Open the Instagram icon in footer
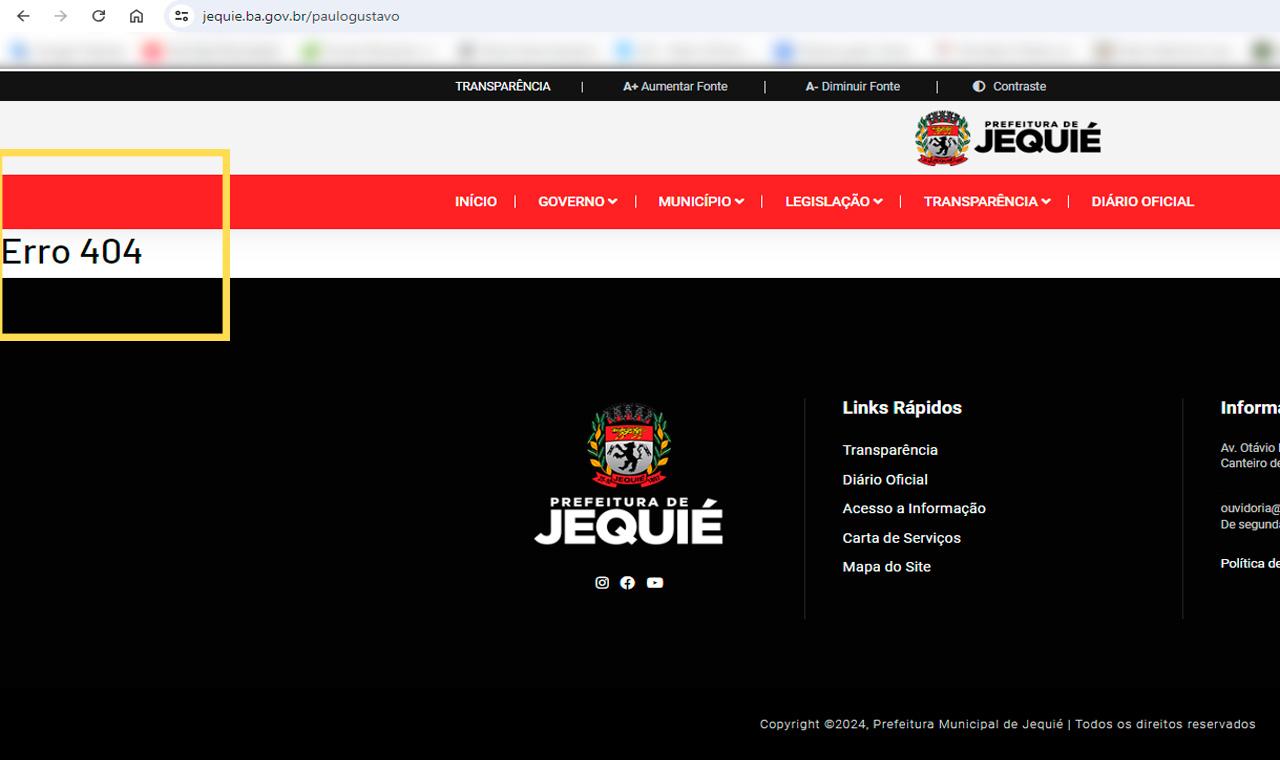This screenshot has height=760, width=1280. (x=602, y=583)
